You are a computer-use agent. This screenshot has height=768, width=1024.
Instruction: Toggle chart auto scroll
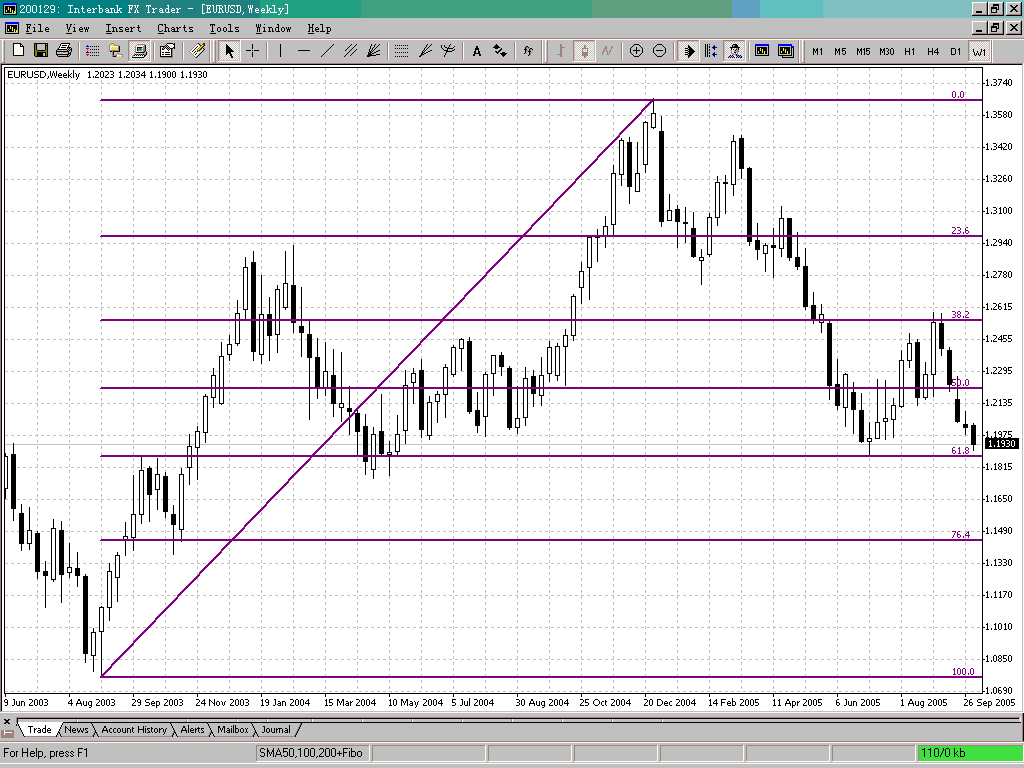690,51
